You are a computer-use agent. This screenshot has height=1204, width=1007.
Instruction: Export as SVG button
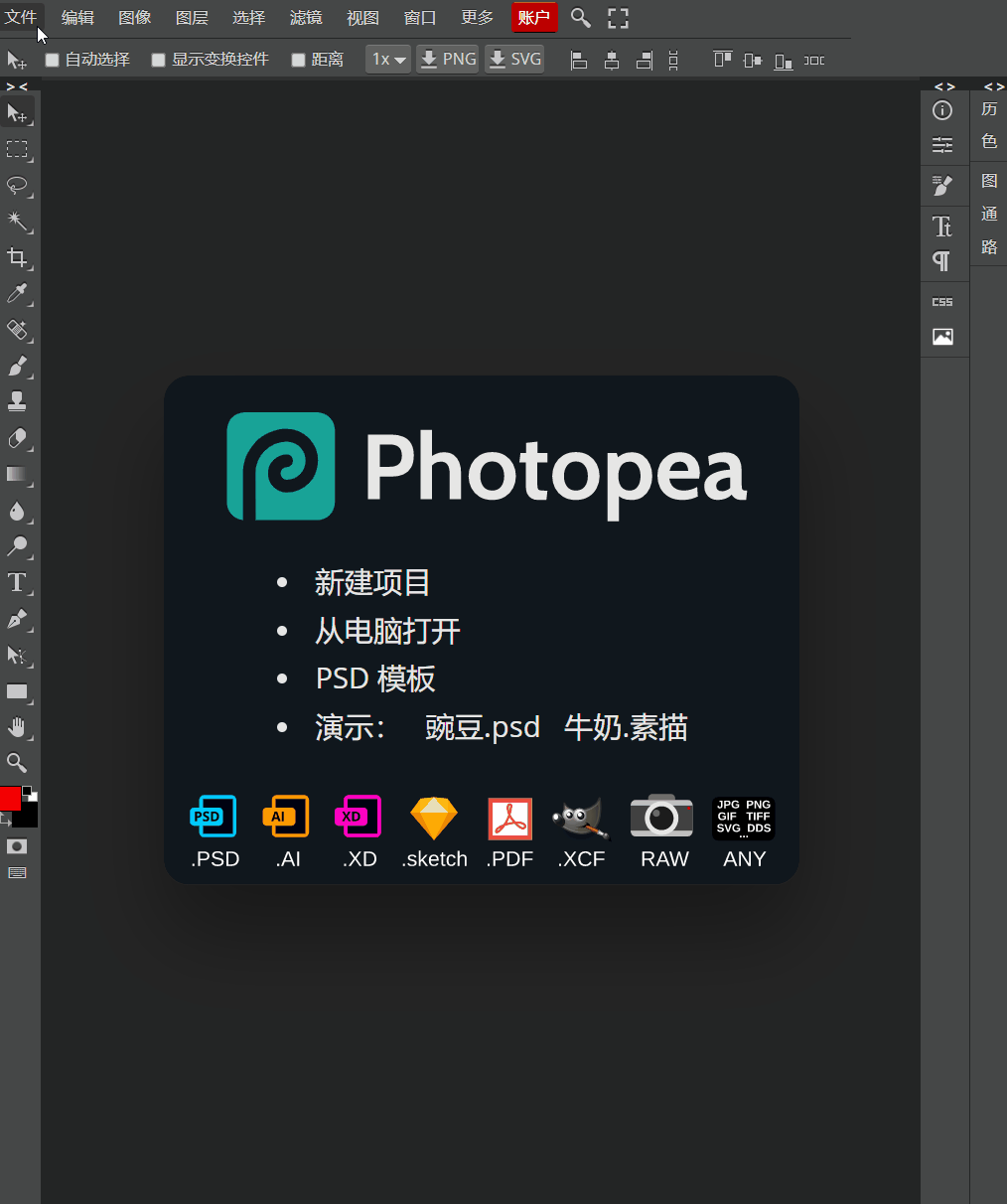pyautogui.click(x=514, y=60)
